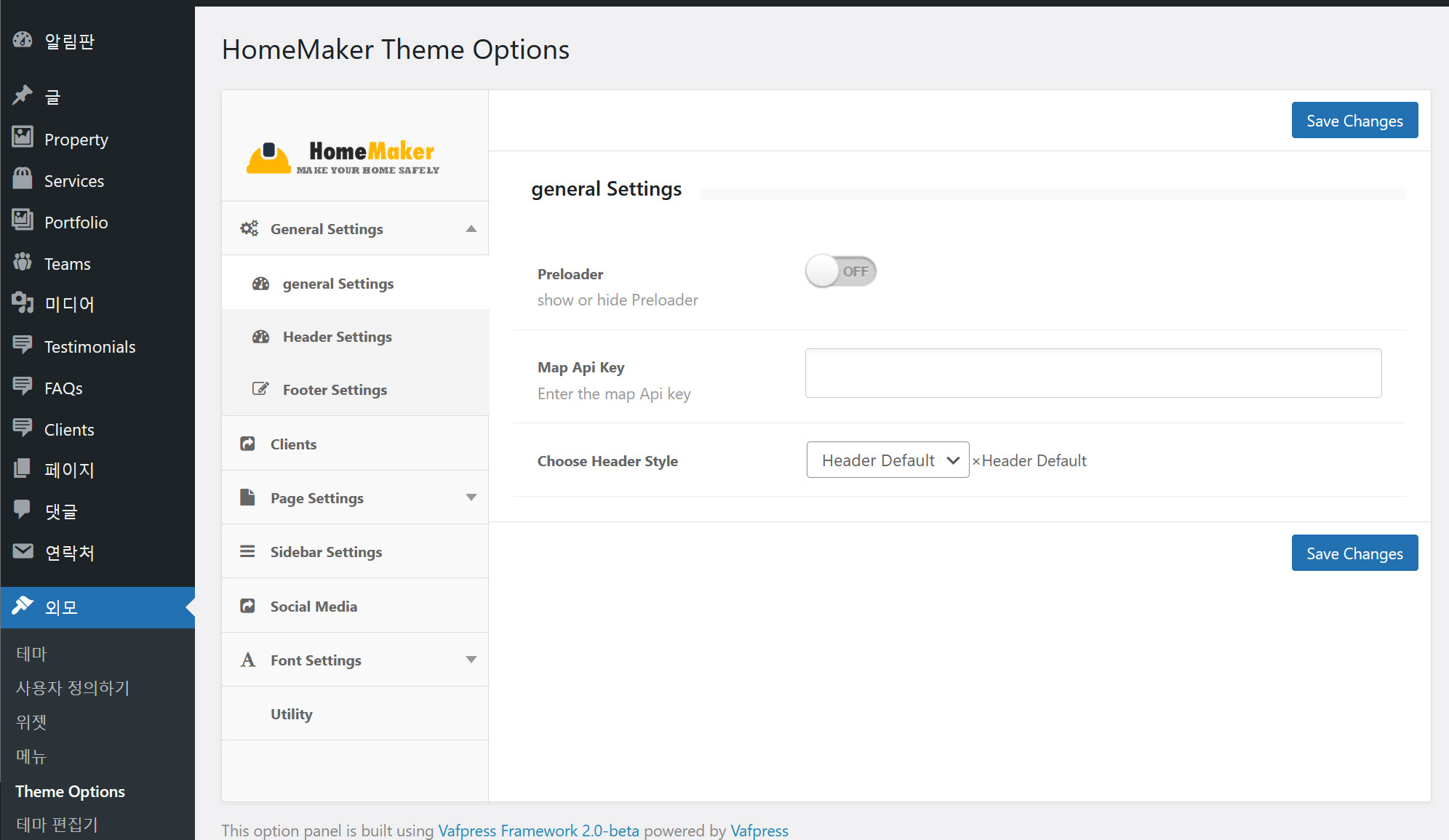Click the dashboard gauge icon (알림판)

[23, 41]
